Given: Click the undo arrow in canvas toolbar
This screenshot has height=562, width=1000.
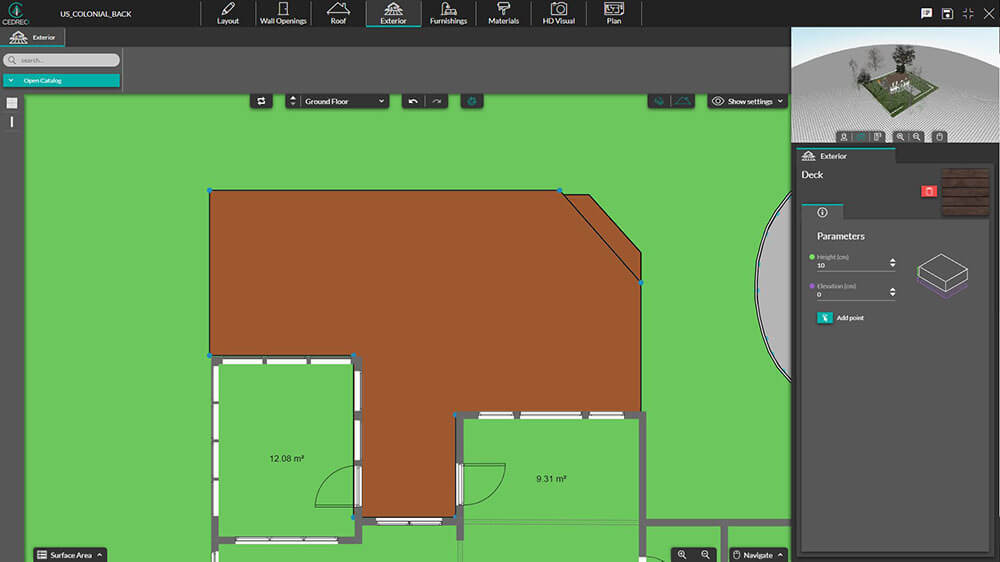Looking at the screenshot, I should coord(413,101).
